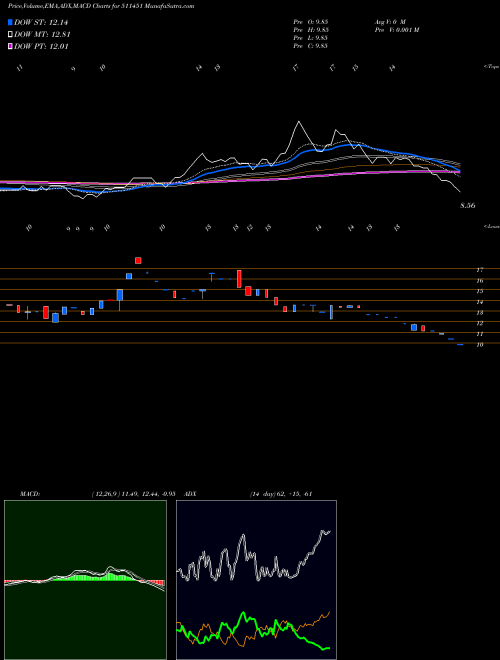
Task: Click inside the green MACD histogram chart
Action: [85, 580]
